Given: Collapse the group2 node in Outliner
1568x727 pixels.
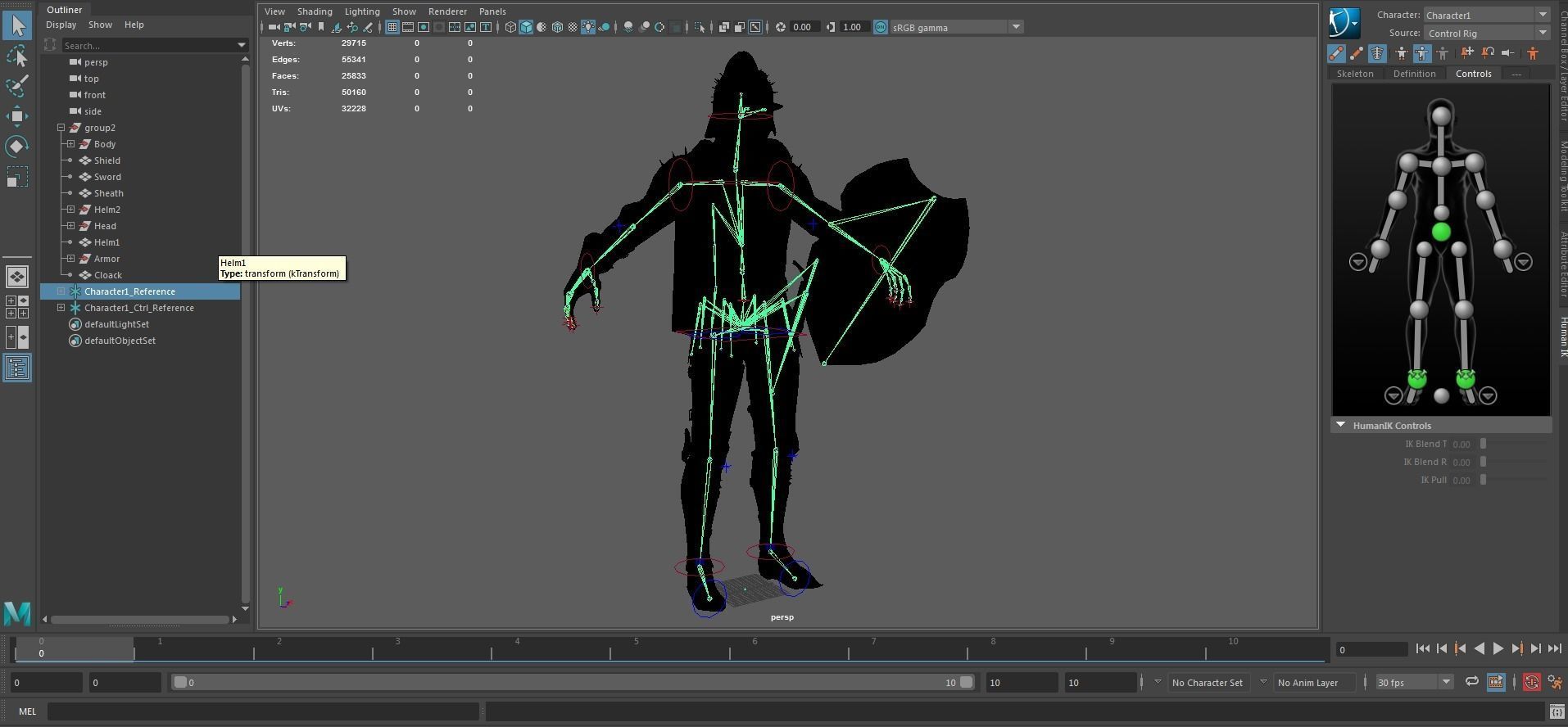Looking at the screenshot, I should [x=61, y=128].
